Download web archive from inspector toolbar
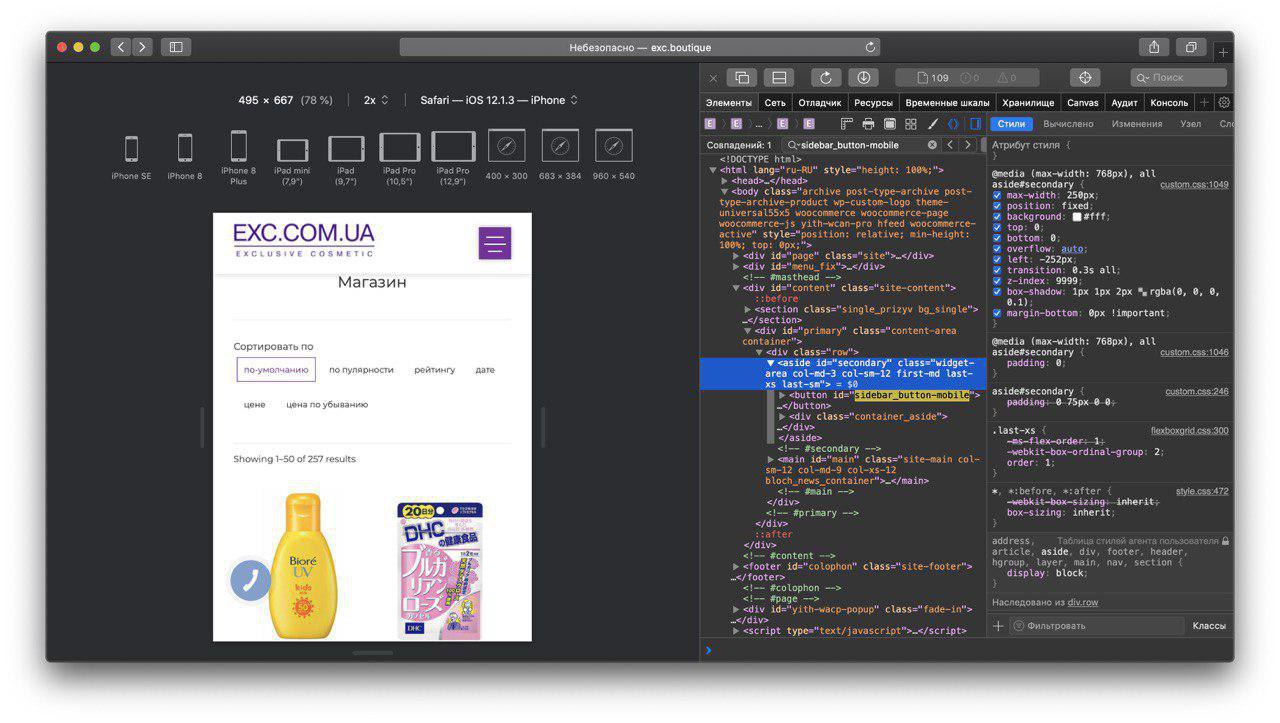Screen dimensions: 1280x723 pos(863,77)
